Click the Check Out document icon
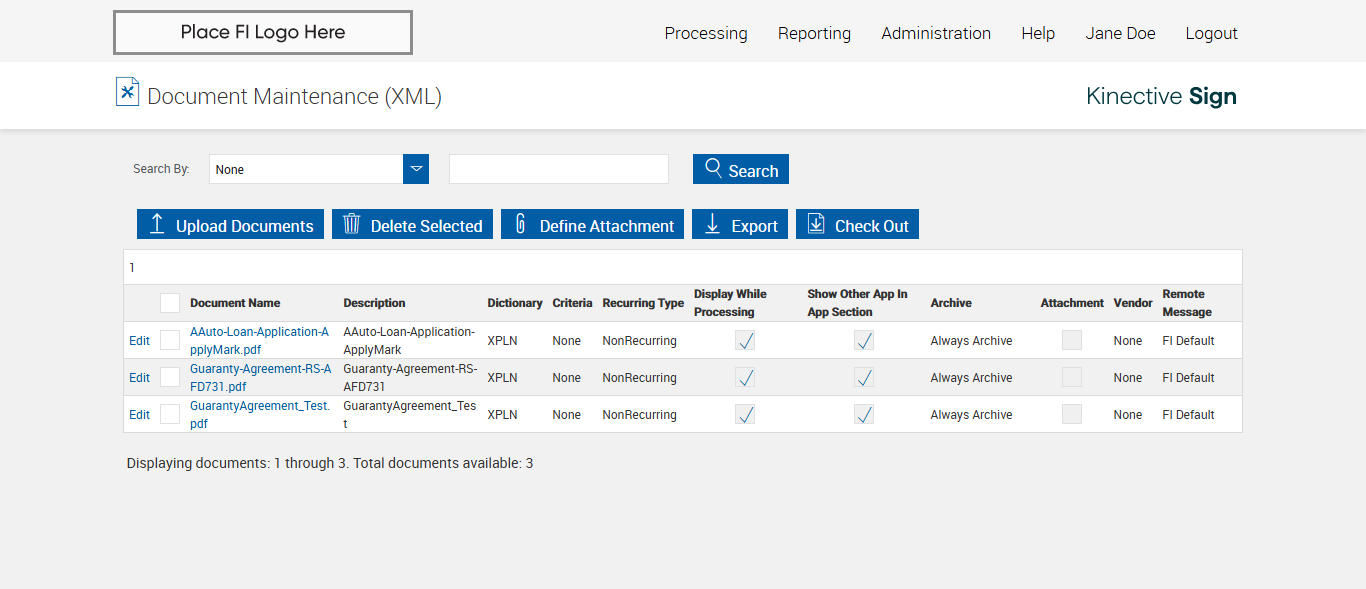Viewport: 1366px width, 589px height. 816,224
